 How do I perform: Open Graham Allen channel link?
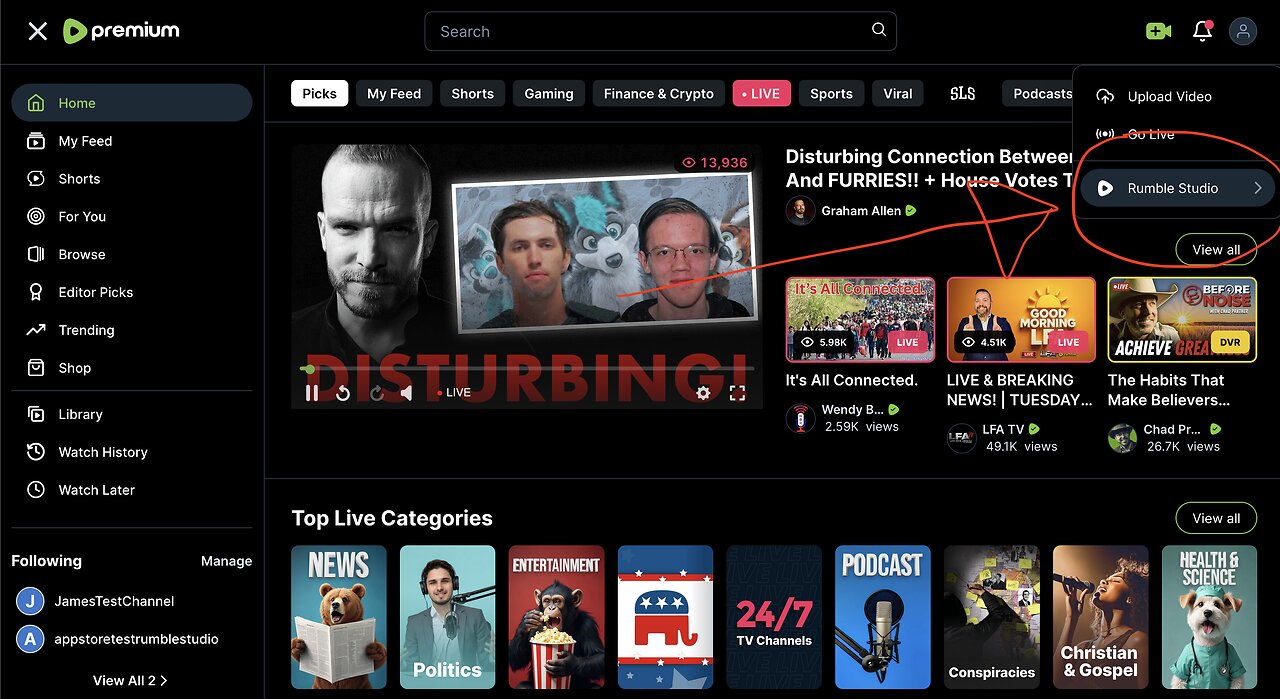pos(861,211)
